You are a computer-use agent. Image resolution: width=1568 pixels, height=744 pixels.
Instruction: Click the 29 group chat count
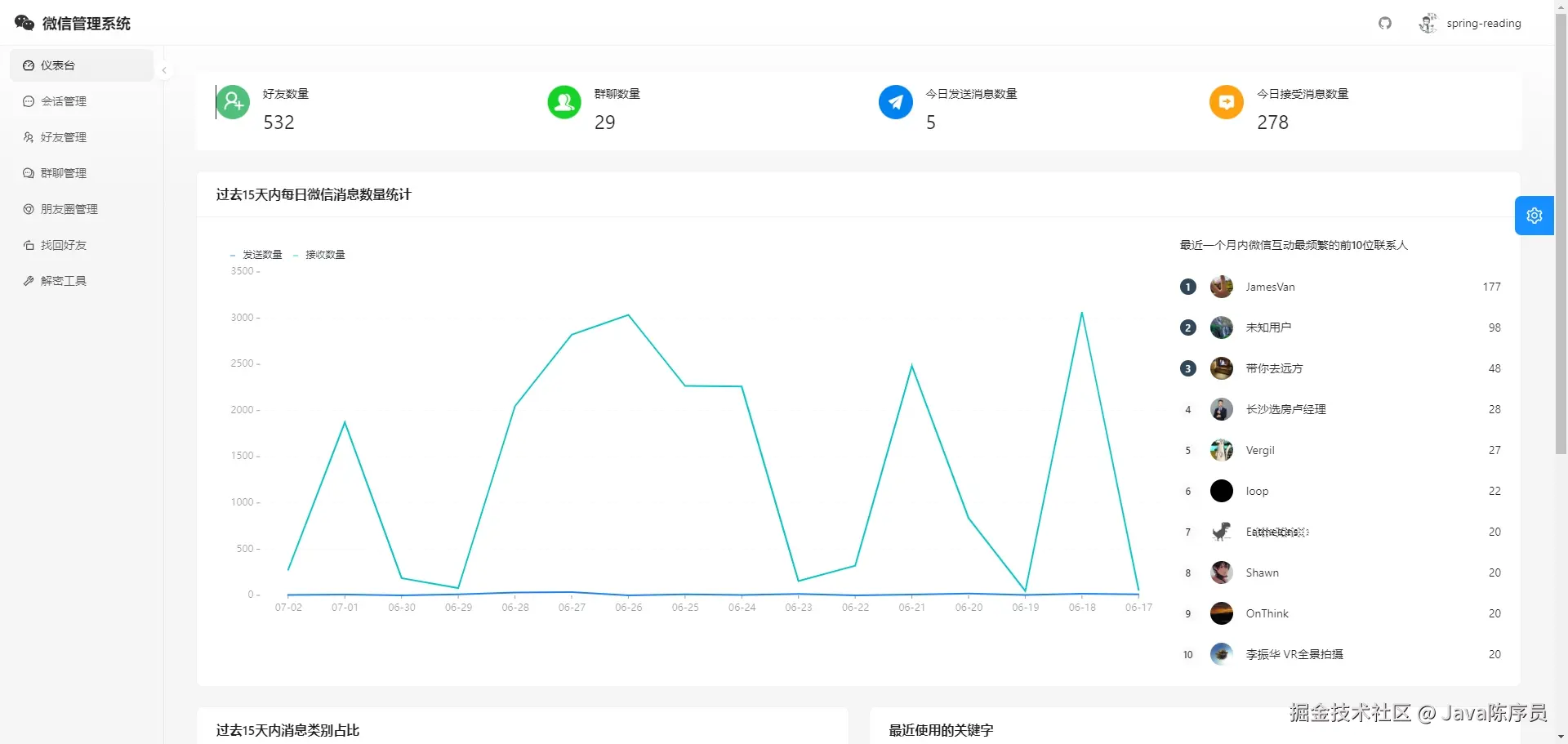coord(605,123)
